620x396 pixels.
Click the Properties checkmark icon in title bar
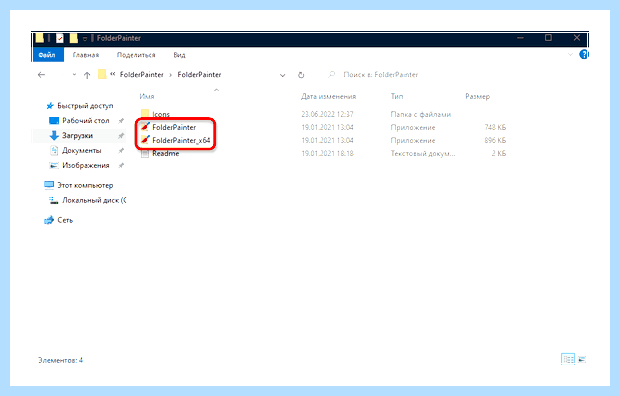coord(60,38)
